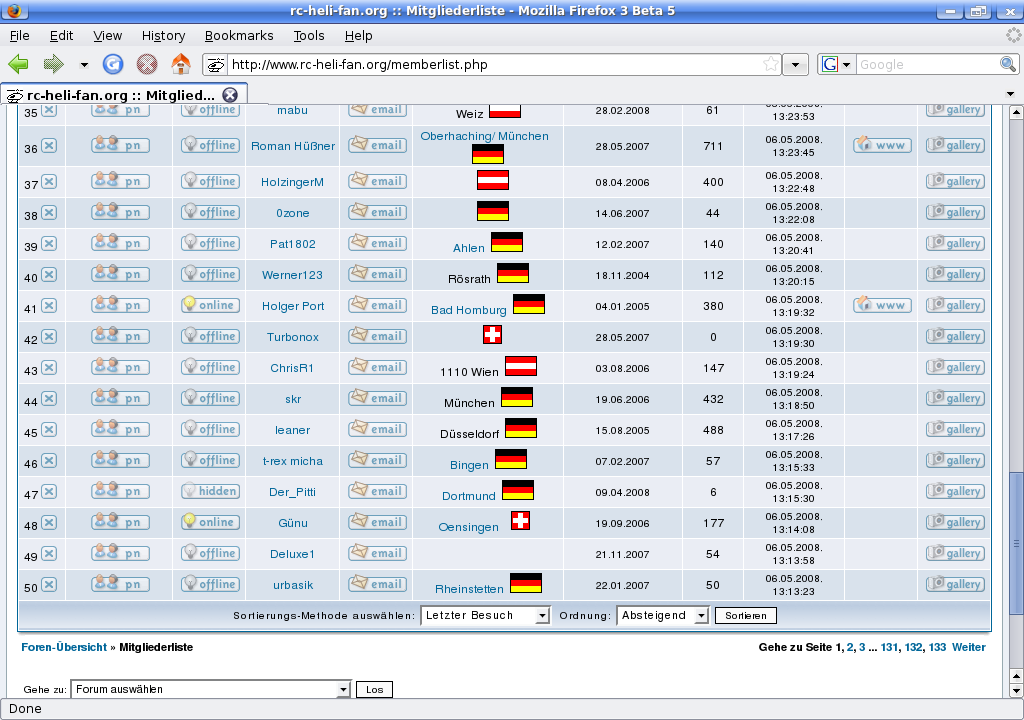Open the Bookmarks menu
This screenshot has width=1024, height=720.
[x=238, y=35]
